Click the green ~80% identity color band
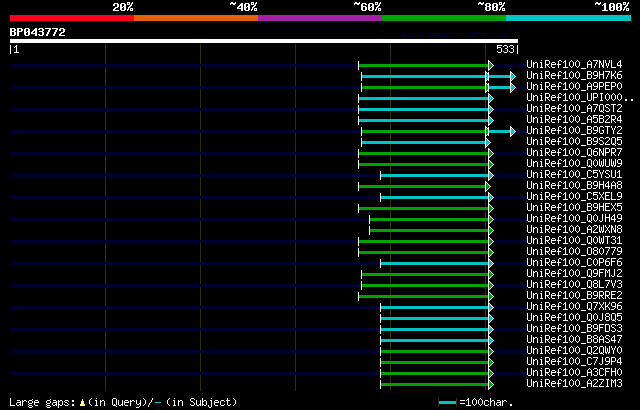 coord(444,18)
